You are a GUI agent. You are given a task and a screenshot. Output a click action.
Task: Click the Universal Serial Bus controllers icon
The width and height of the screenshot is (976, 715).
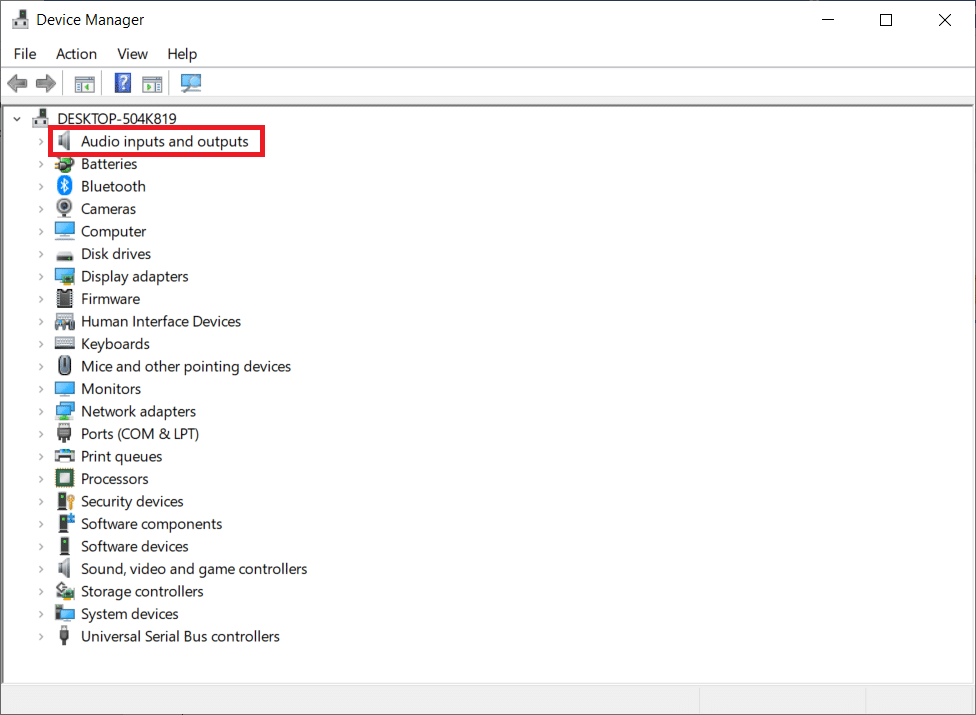[x=64, y=636]
